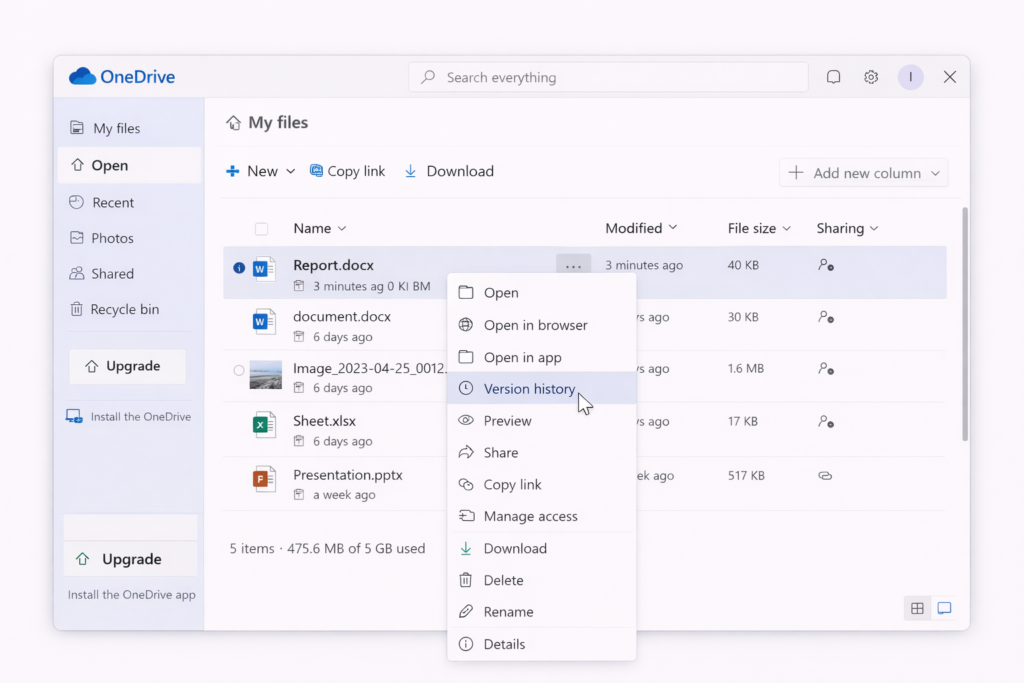This screenshot has height=683, width=1024.
Task: Select Preview in the context menu
Action: pyautogui.click(x=541, y=421)
